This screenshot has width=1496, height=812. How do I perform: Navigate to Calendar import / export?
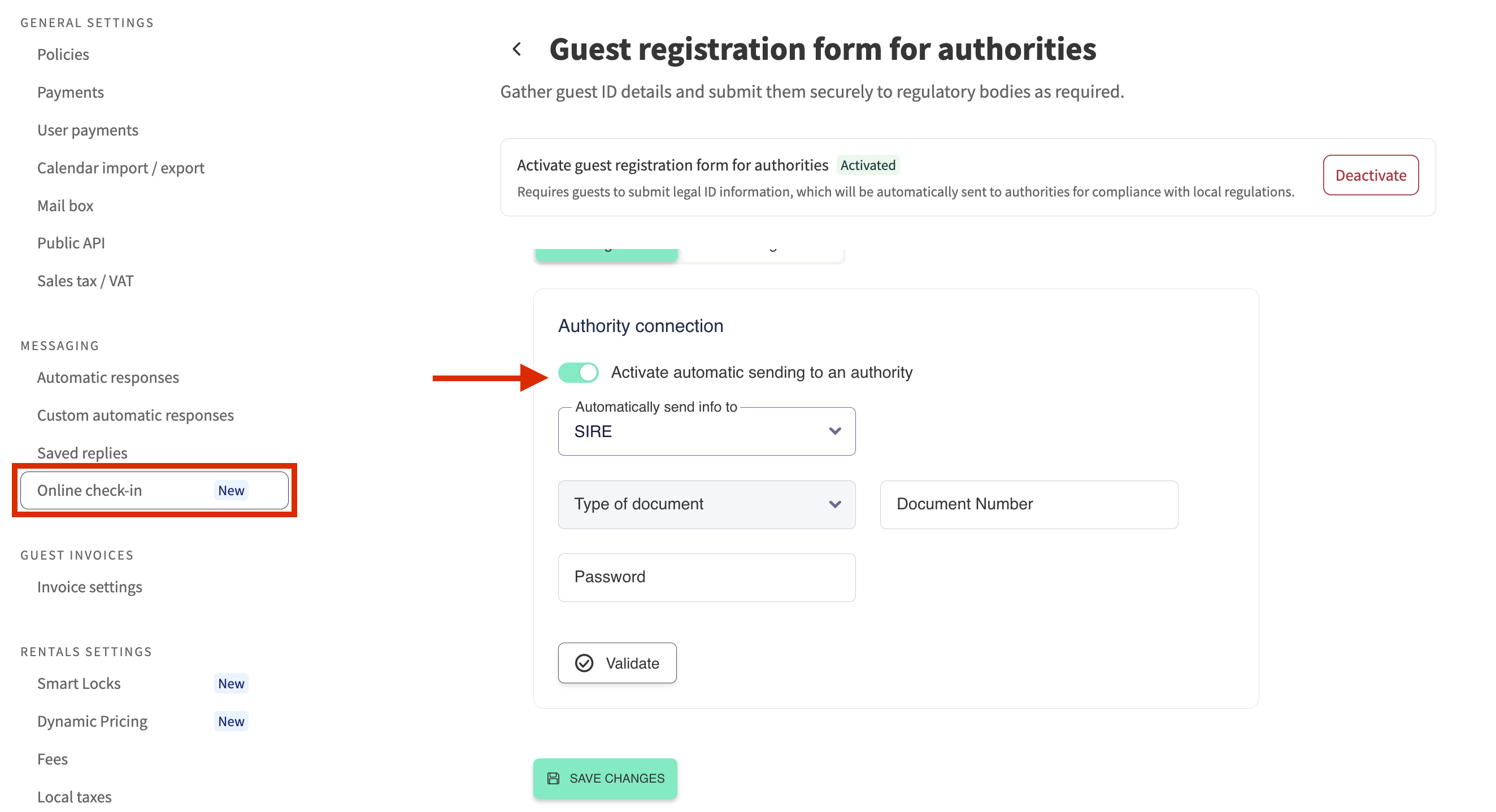coord(121,168)
